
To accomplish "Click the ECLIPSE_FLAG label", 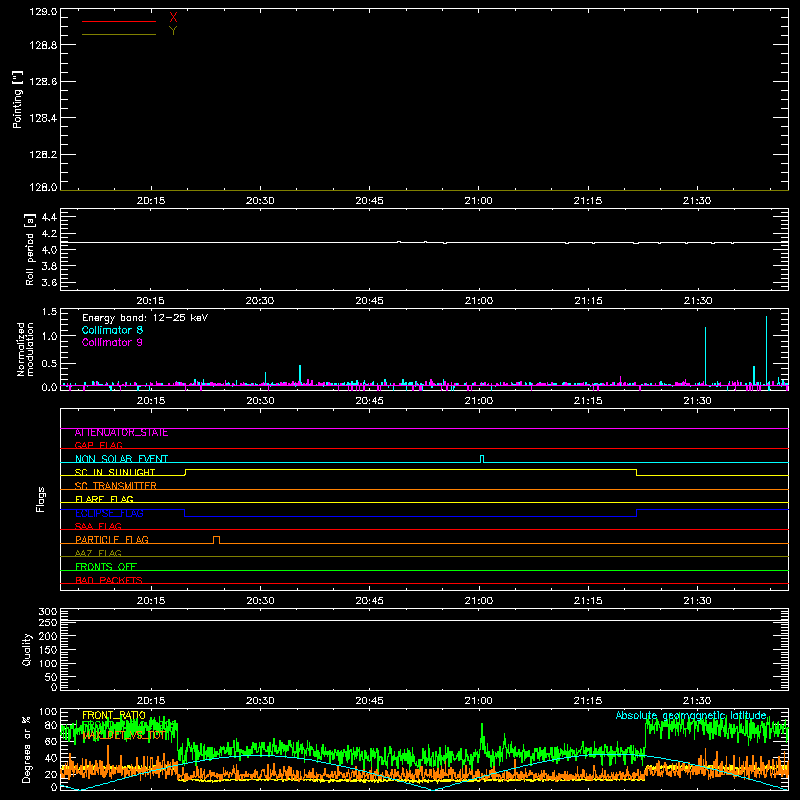I will [x=109, y=513].
